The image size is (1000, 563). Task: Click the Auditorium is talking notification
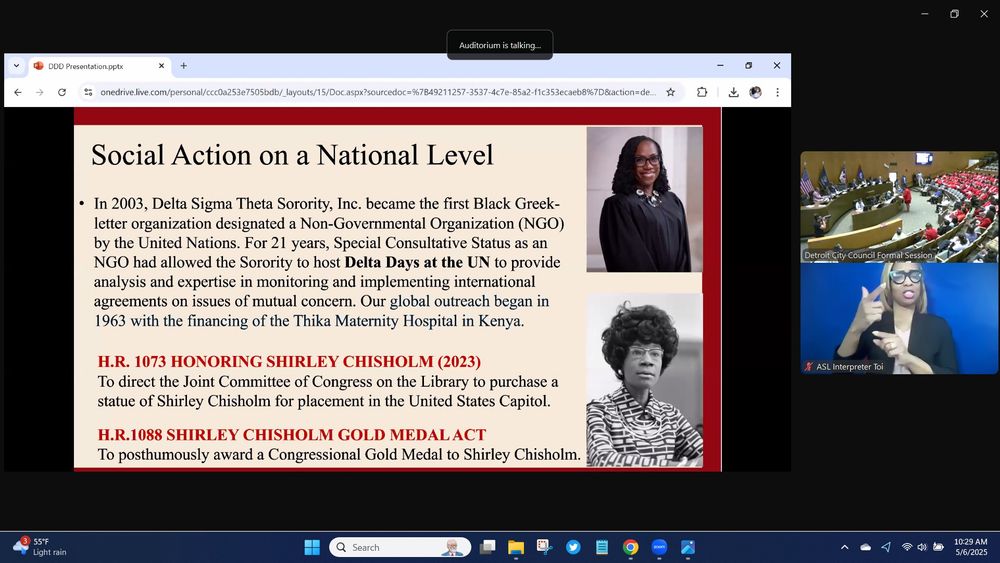(x=500, y=45)
